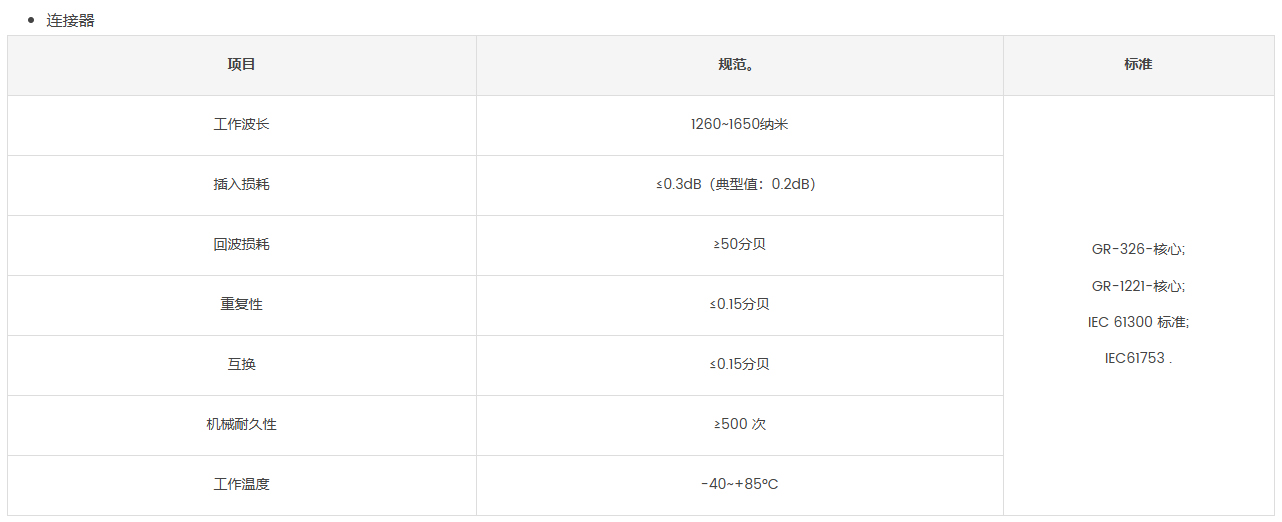Click the 重复性 row label
Viewport: 1282px width, 522px height.
click(x=242, y=305)
